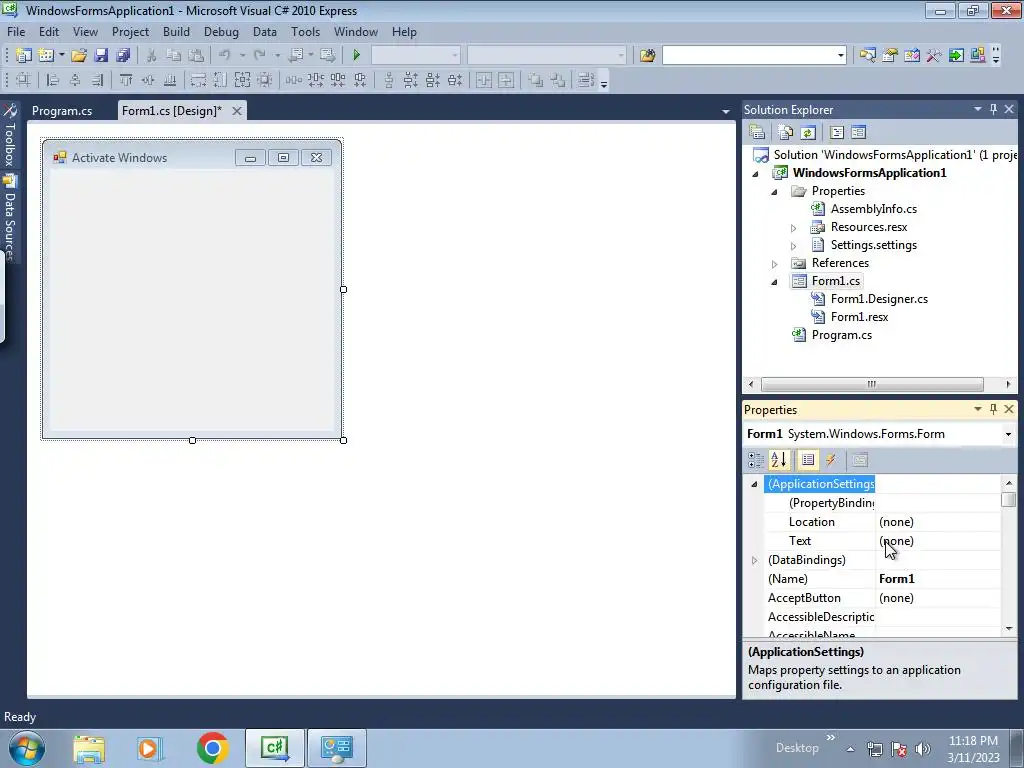Click the Align Lefts layout icon
The width and height of the screenshot is (1024, 768).
click(53, 80)
